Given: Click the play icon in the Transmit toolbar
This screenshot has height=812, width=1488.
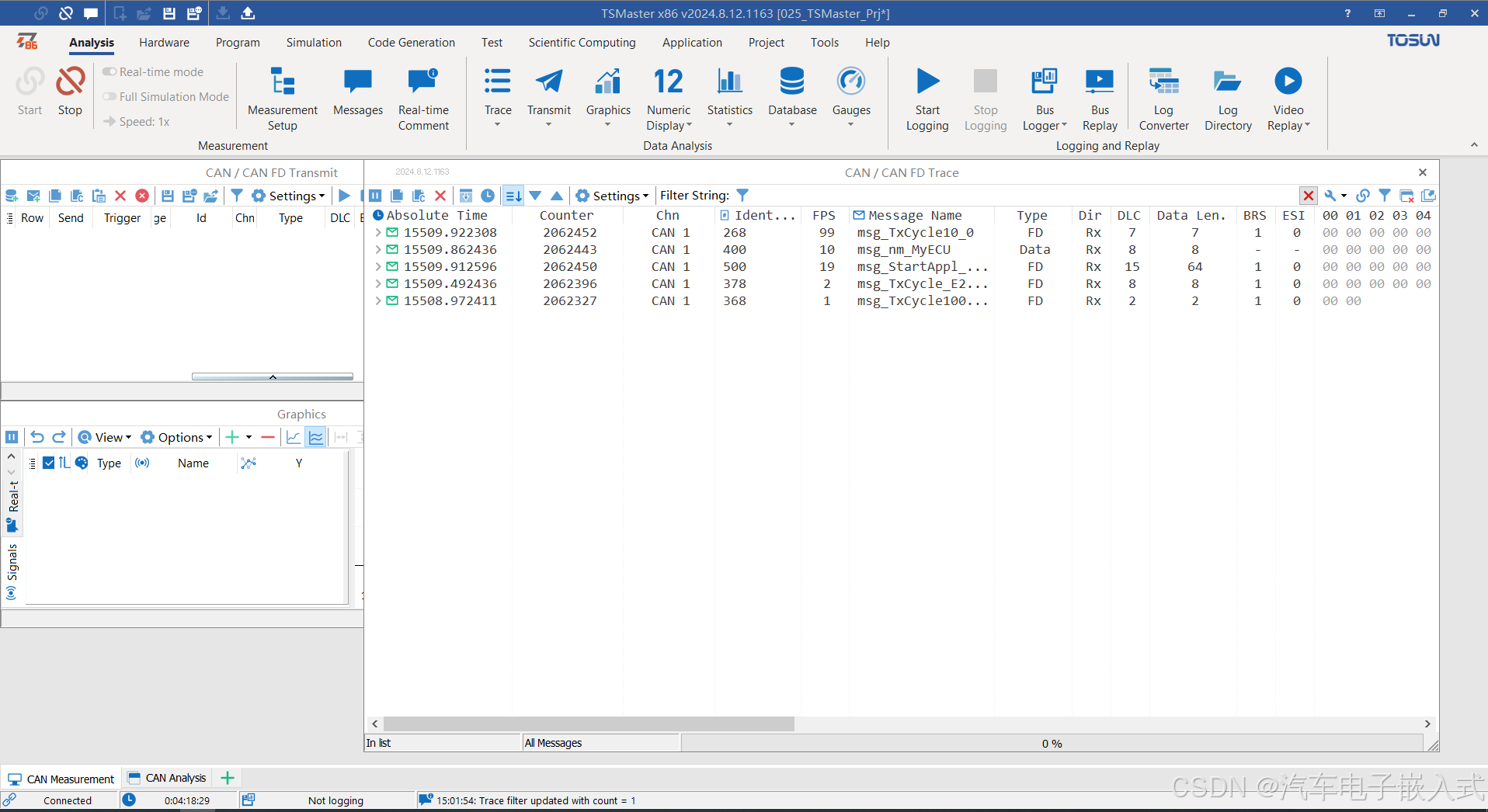Looking at the screenshot, I should [x=344, y=196].
